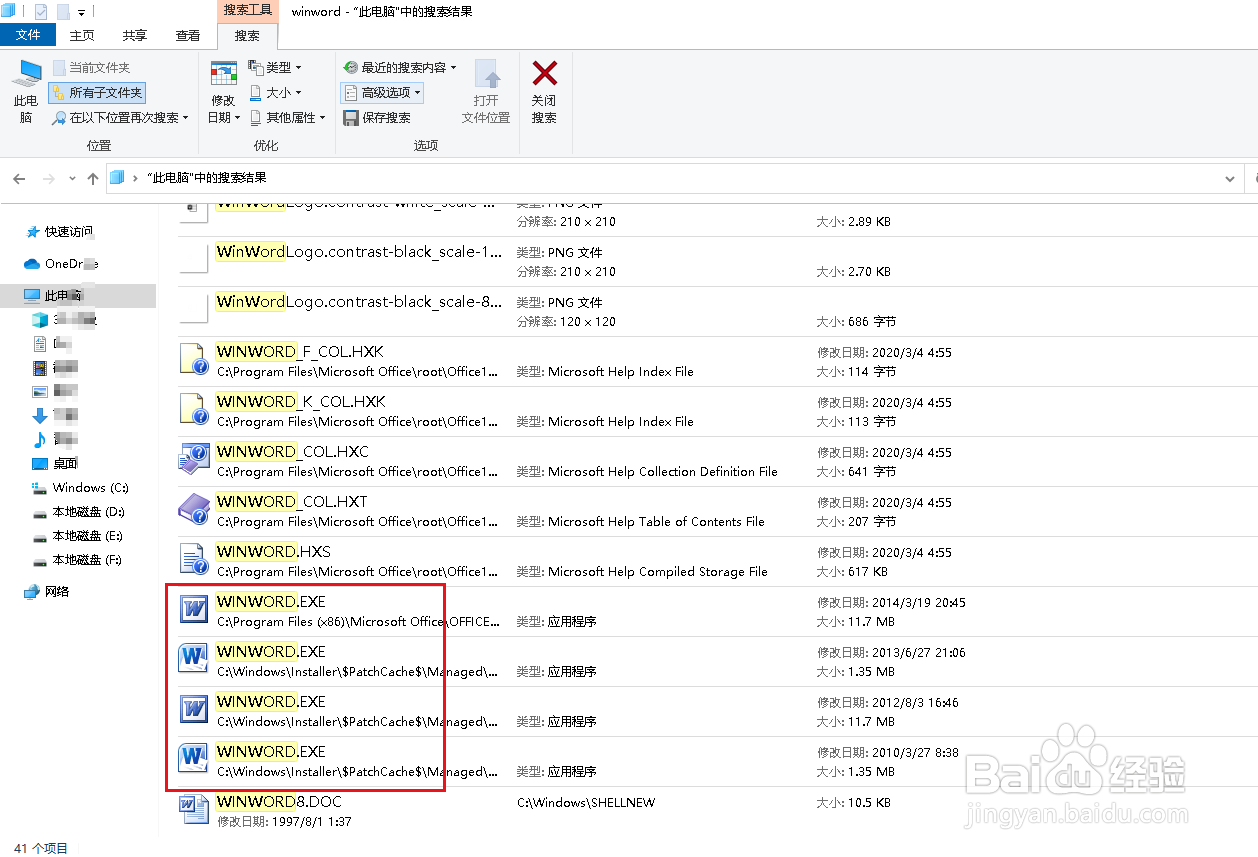Click the quick access toolbar customize arrow
The height and width of the screenshot is (857, 1258).
pos(82,12)
